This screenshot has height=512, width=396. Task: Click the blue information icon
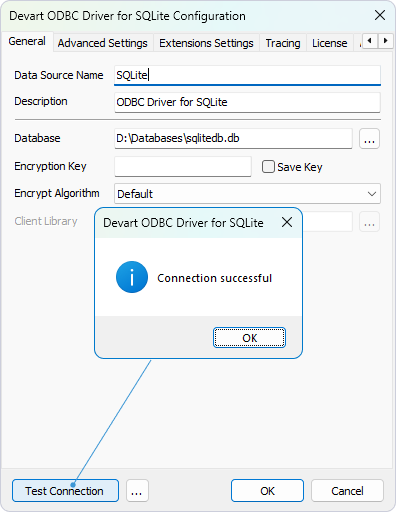pyautogui.click(x=132, y=277)
